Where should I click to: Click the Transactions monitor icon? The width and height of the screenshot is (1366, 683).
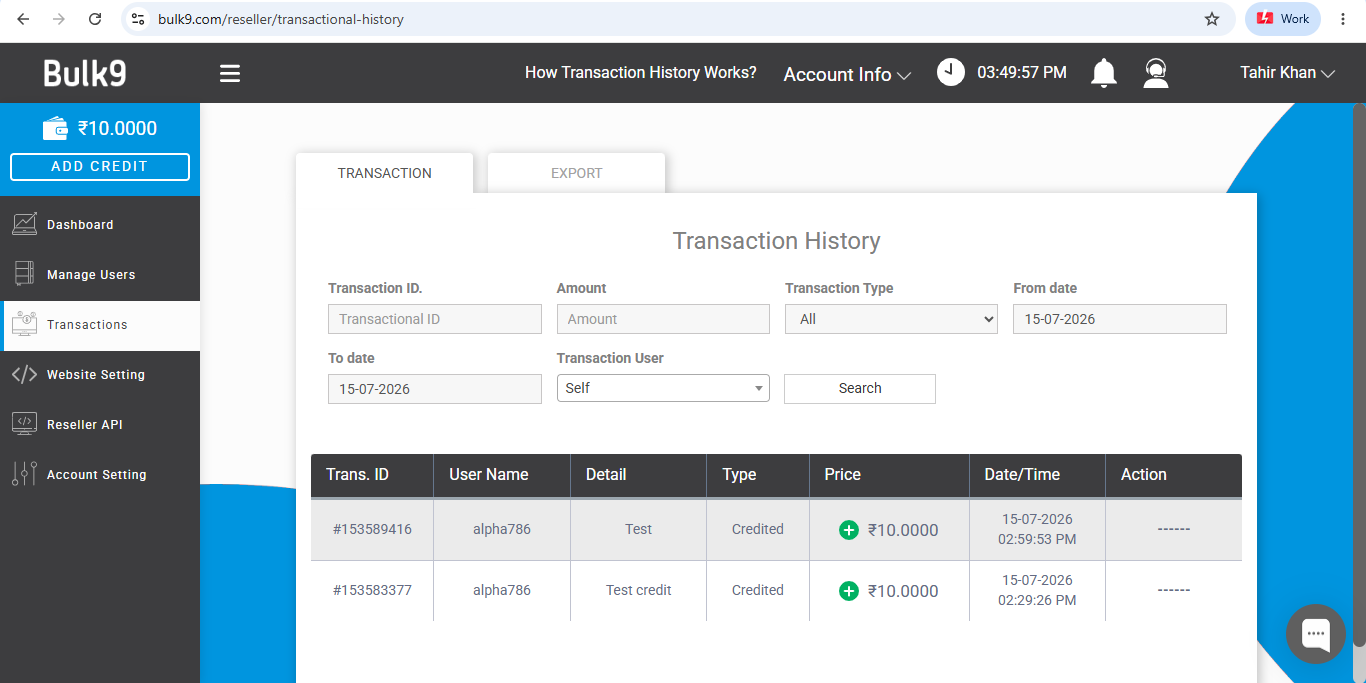pos(25,324)
